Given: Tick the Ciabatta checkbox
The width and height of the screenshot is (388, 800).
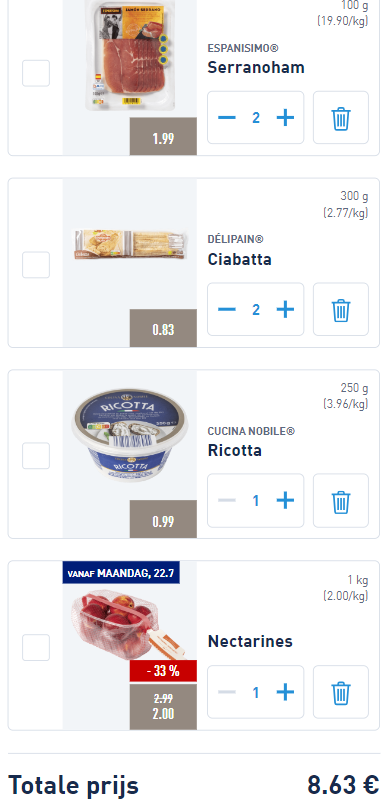Looking at the screenshot, I should tap(36, 264).
